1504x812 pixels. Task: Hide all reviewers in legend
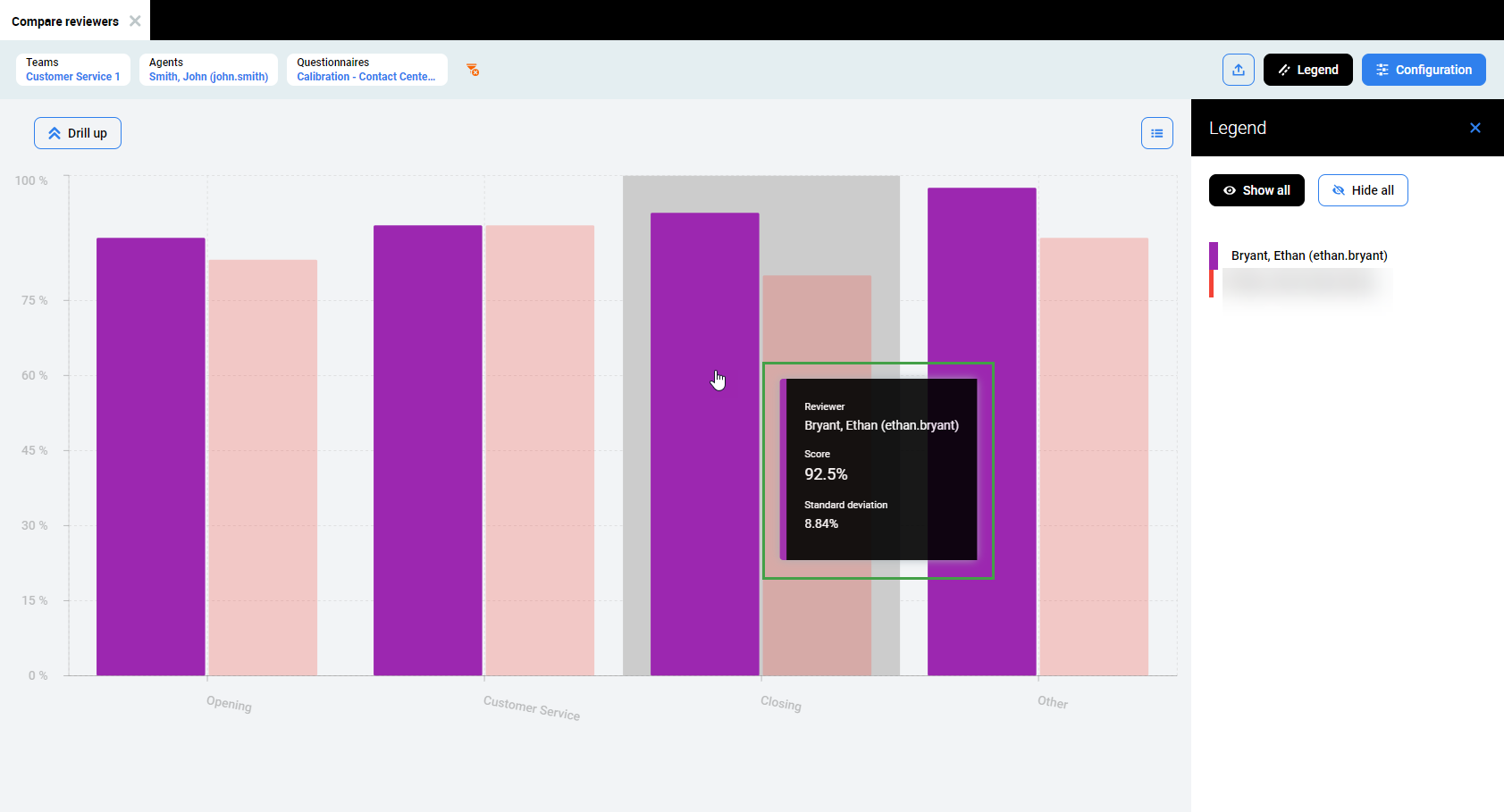[x=1362, y=190]
